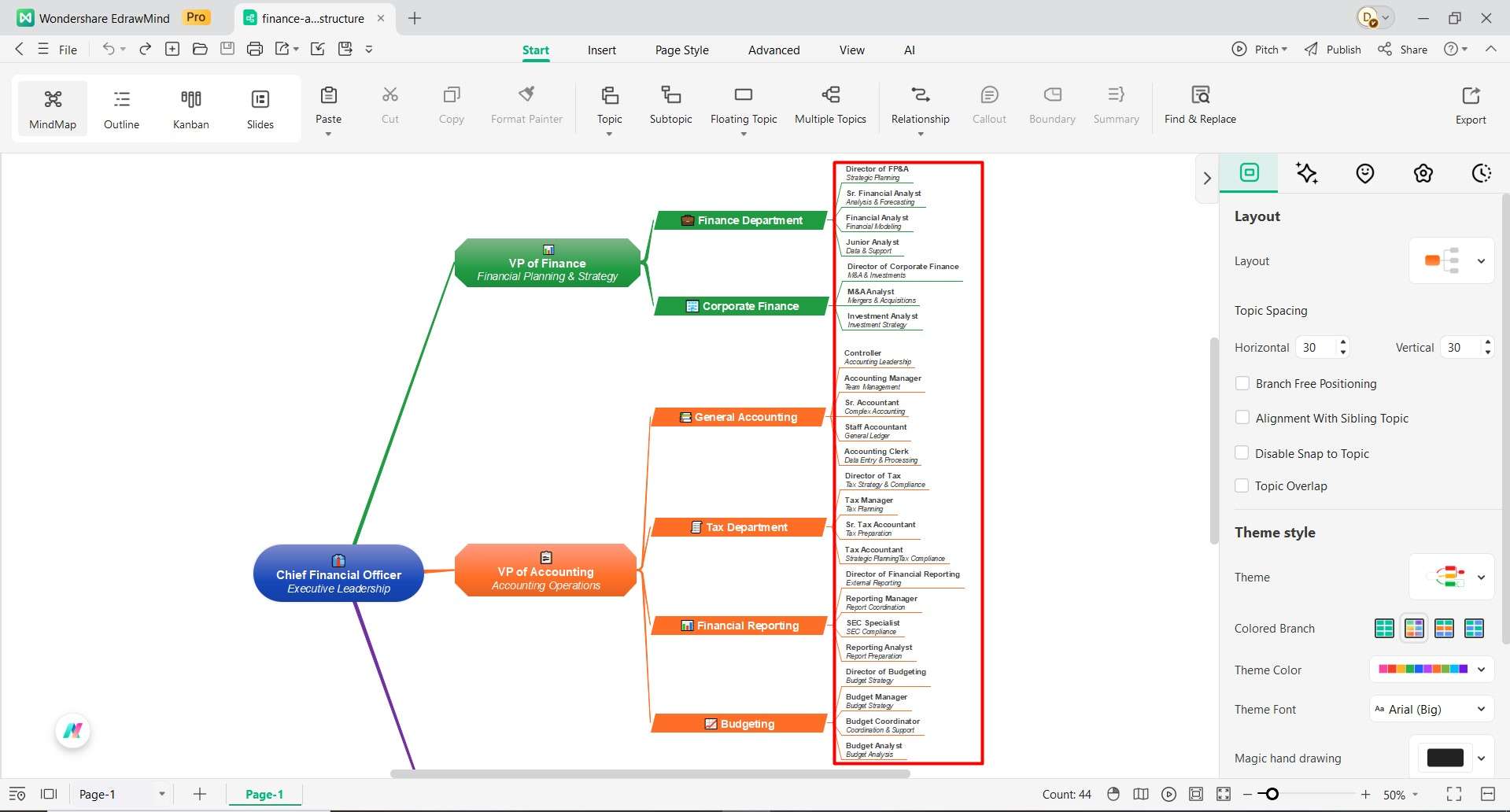
Task: Open file folder icon in quick toolbar
Action: pyautogui.click(x=200, y=49)
